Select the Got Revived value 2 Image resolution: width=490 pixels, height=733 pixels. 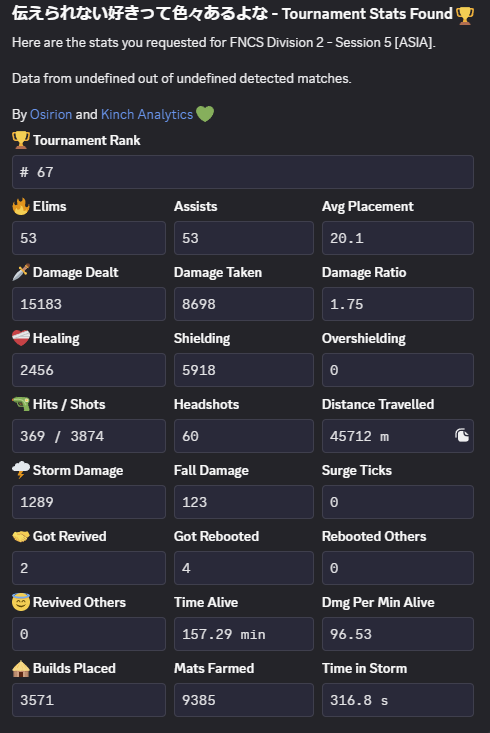[x=89, y=568]
